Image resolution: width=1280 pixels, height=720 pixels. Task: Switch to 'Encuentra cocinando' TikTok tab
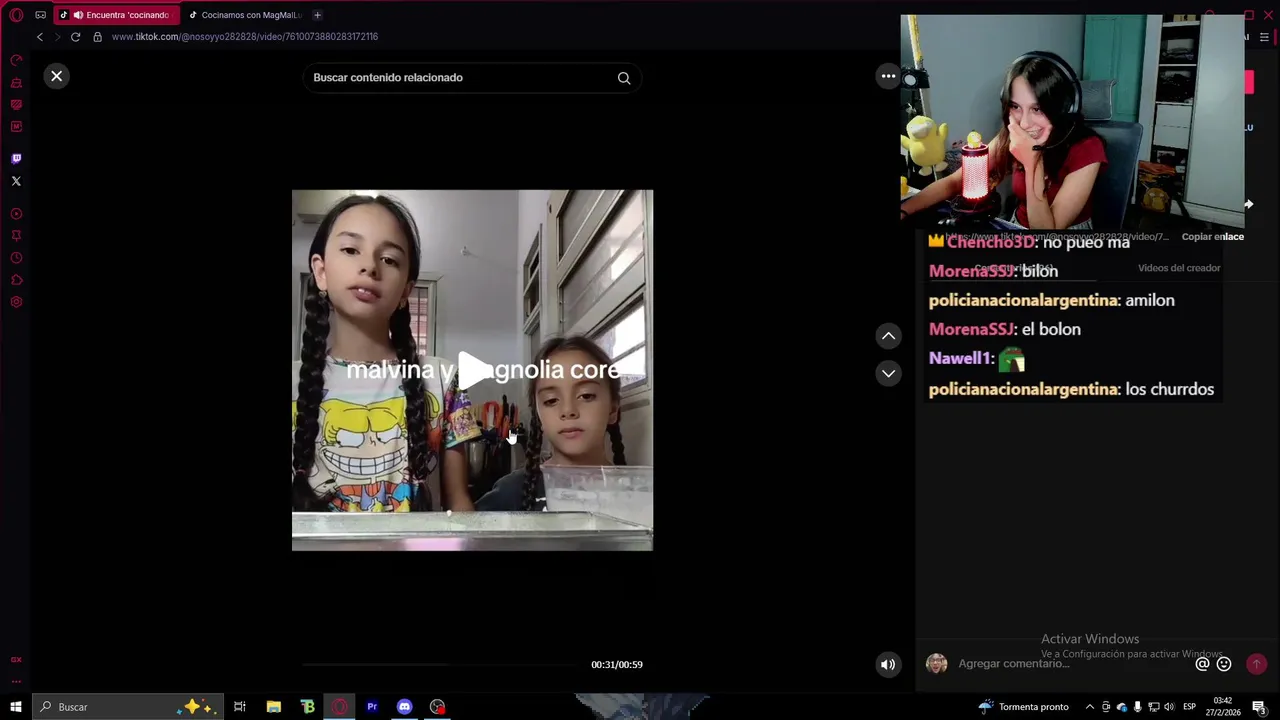[118, 15]
